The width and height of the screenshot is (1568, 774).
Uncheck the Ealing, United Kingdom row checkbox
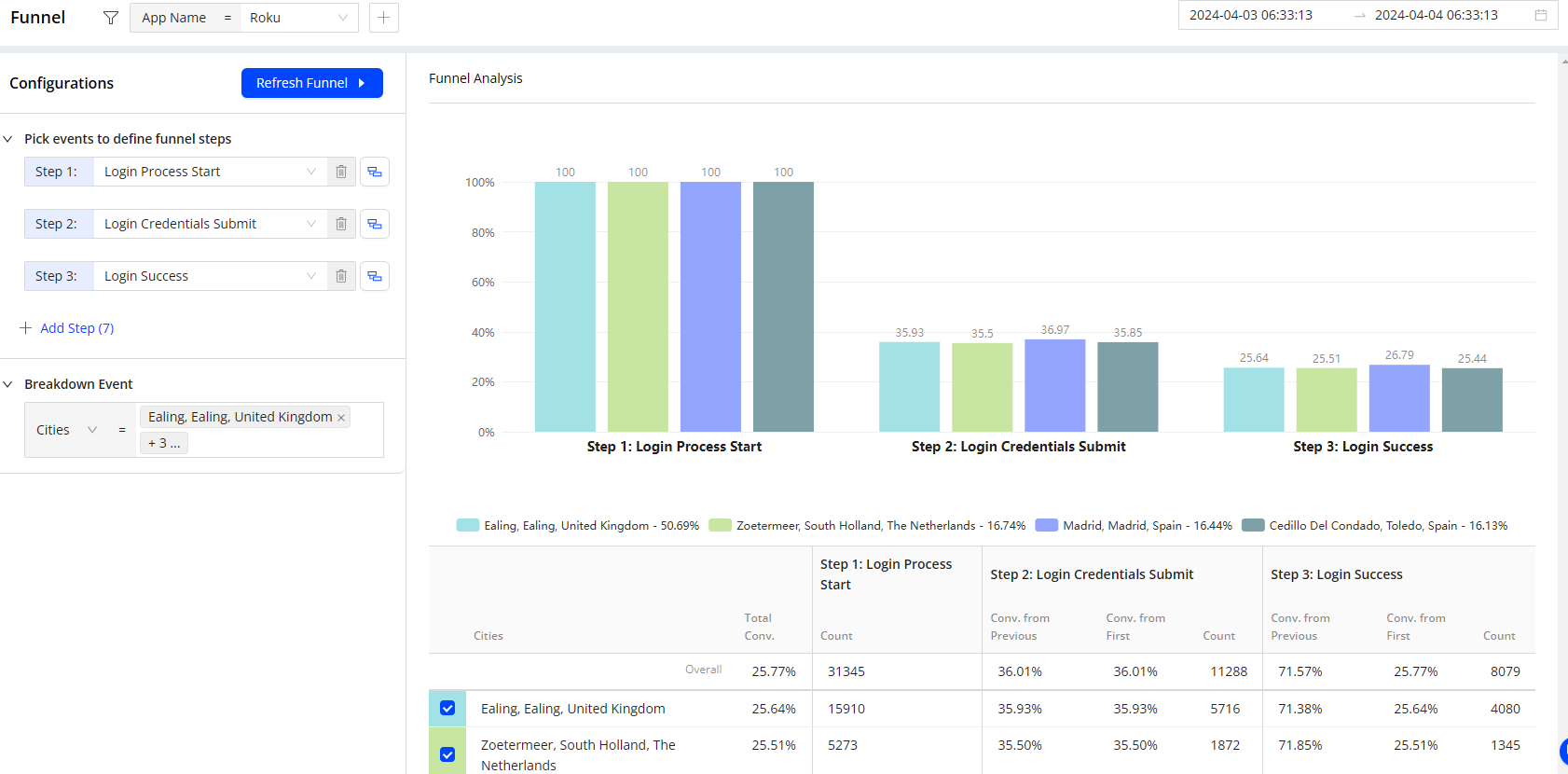[x=447, y=708]
